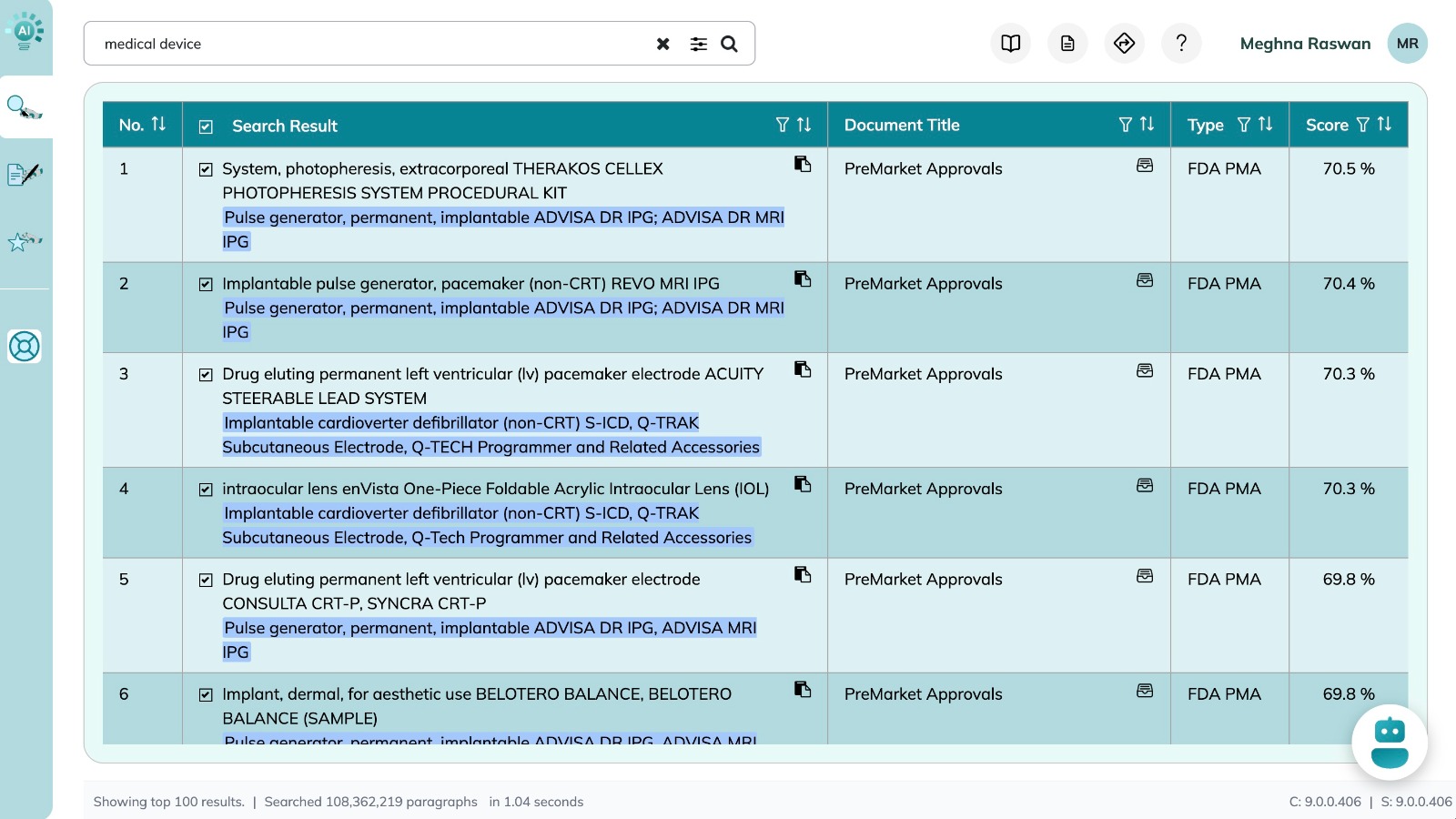The image size is (1456, 819).
Task: Click the MR avatar button
Action: (x=1407, y=44)
